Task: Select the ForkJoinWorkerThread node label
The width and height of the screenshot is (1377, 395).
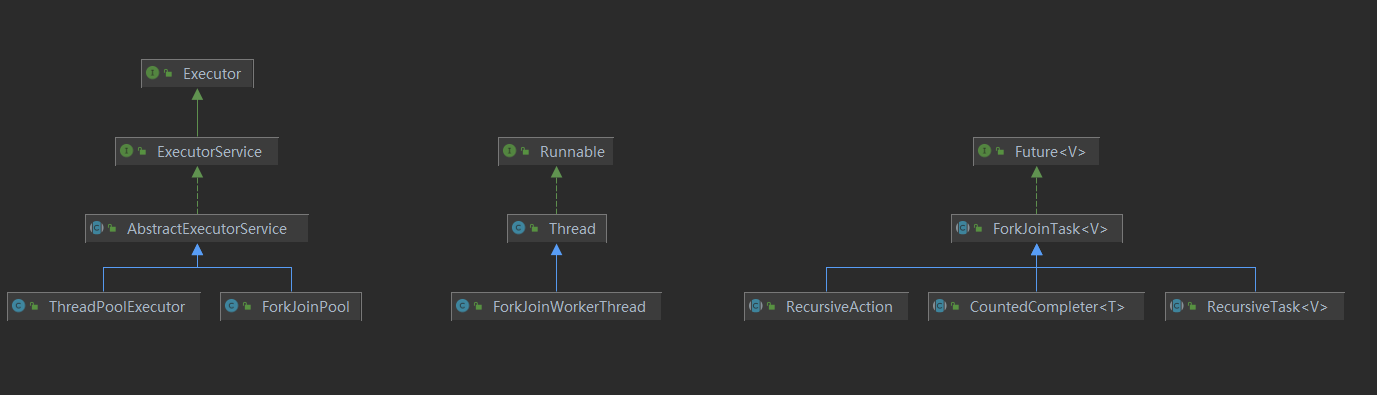Action: (x=569, y=307)
